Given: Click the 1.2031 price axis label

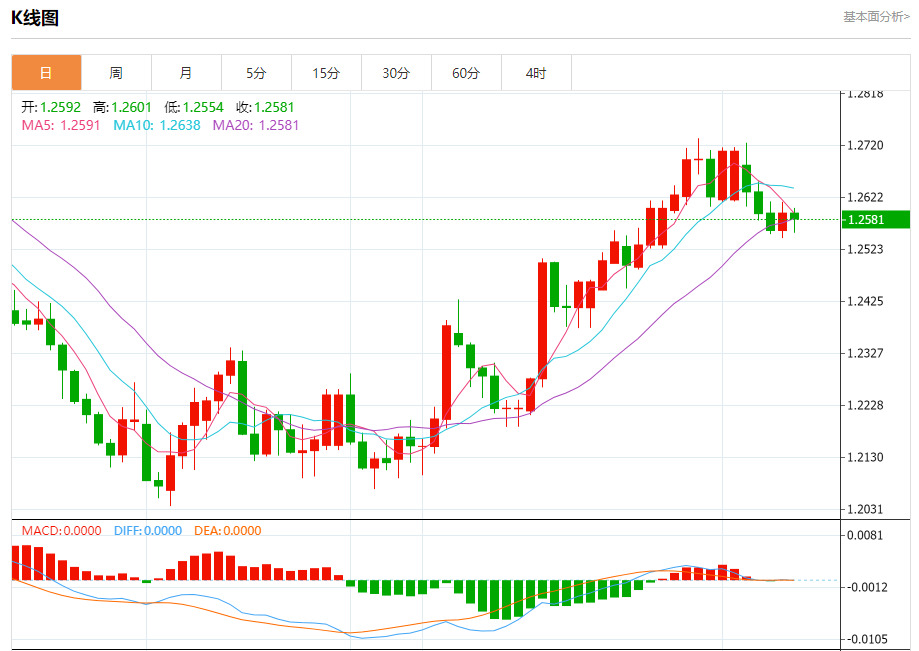Looking at the screenshot, I should (x=866, y=509).
